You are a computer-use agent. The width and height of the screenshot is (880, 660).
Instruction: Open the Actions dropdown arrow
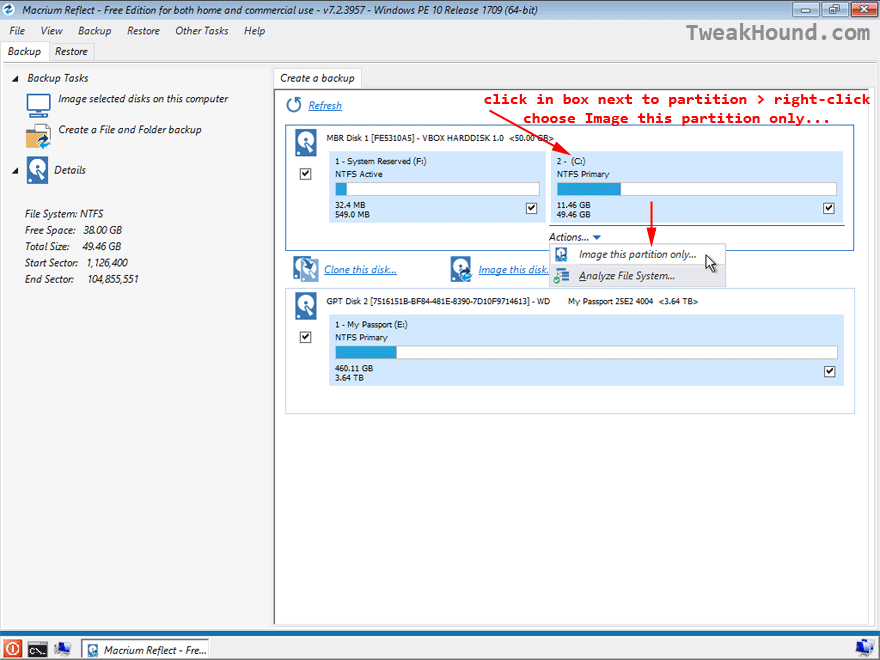click(x=597, y=237)
